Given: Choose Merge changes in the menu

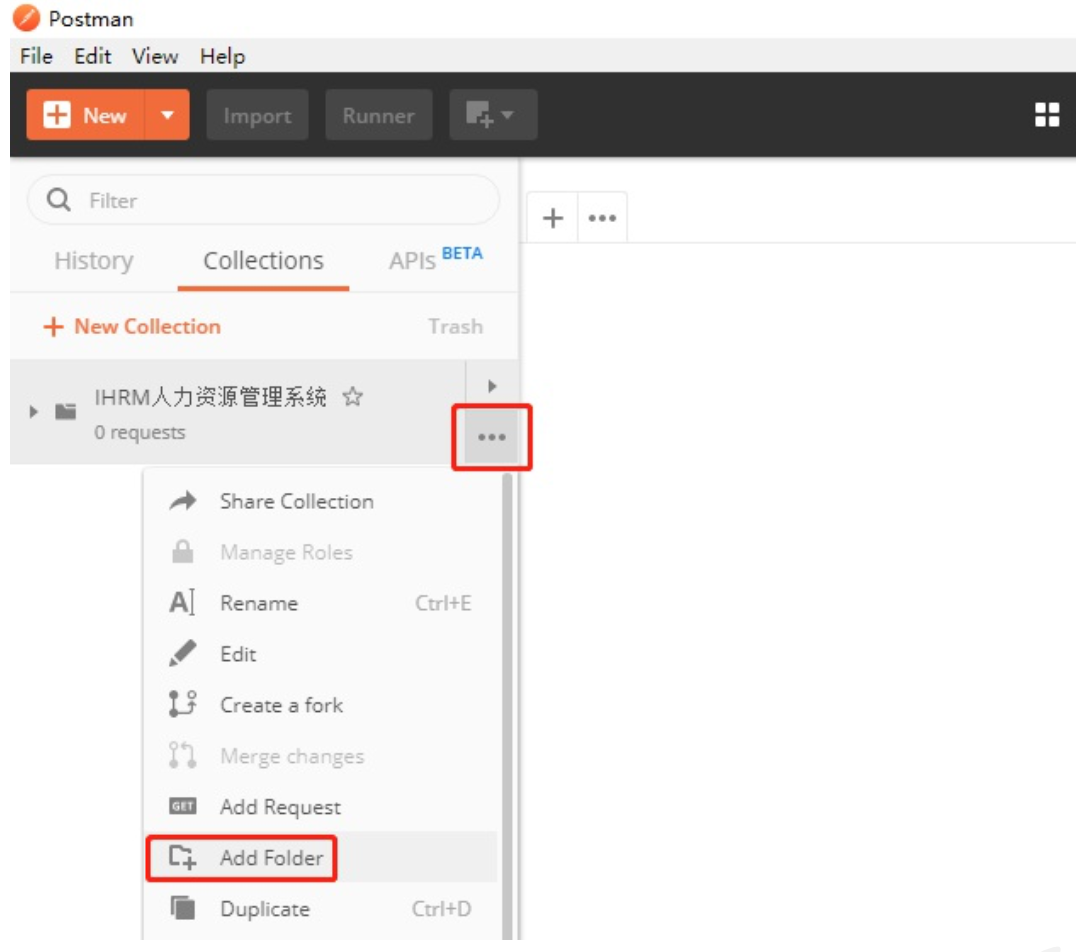Looking at the screenshot, I should tap(321, 755).
